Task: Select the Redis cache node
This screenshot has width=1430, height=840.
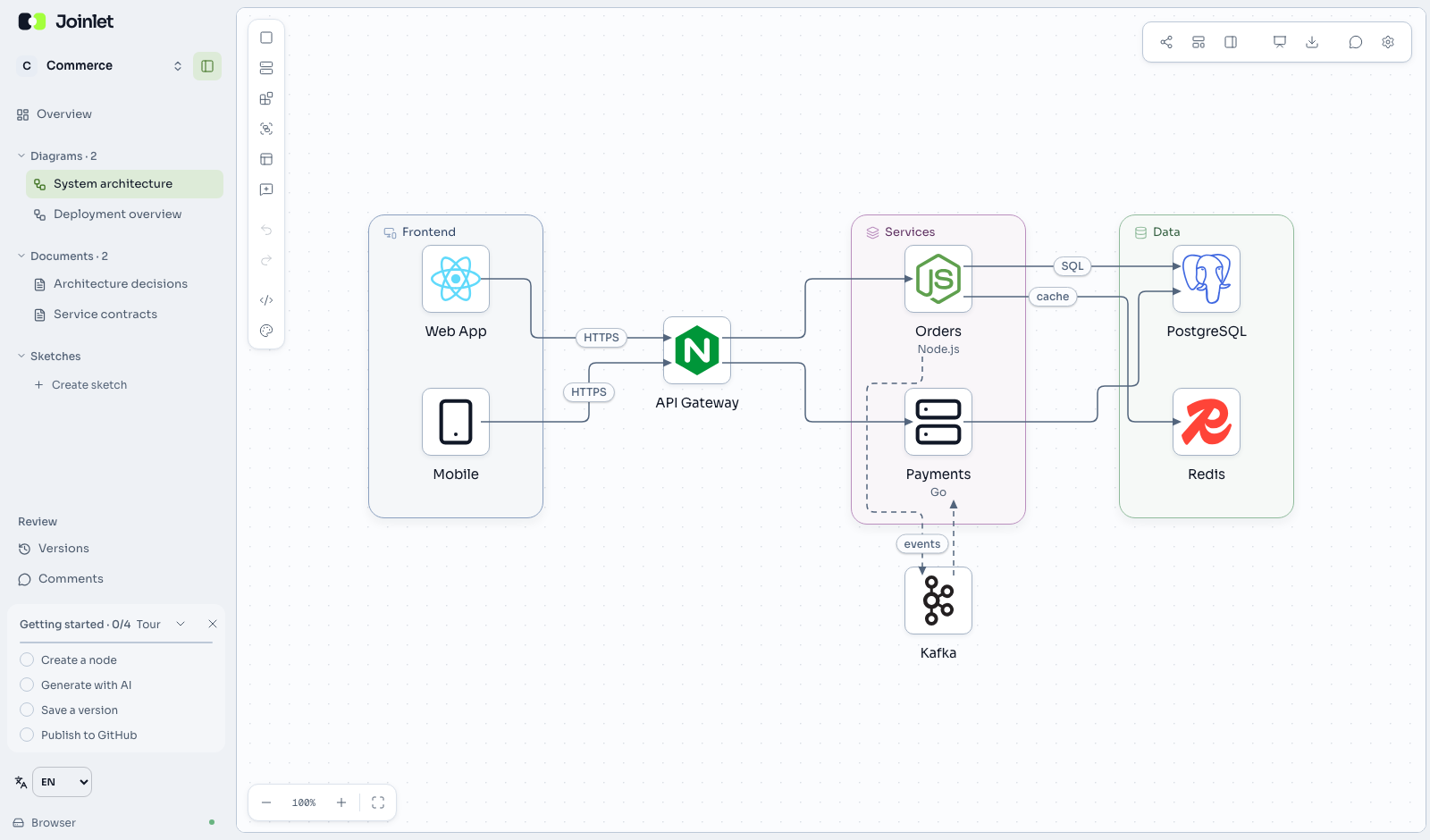Action: pyautogui.click(x=1207, y=422)
